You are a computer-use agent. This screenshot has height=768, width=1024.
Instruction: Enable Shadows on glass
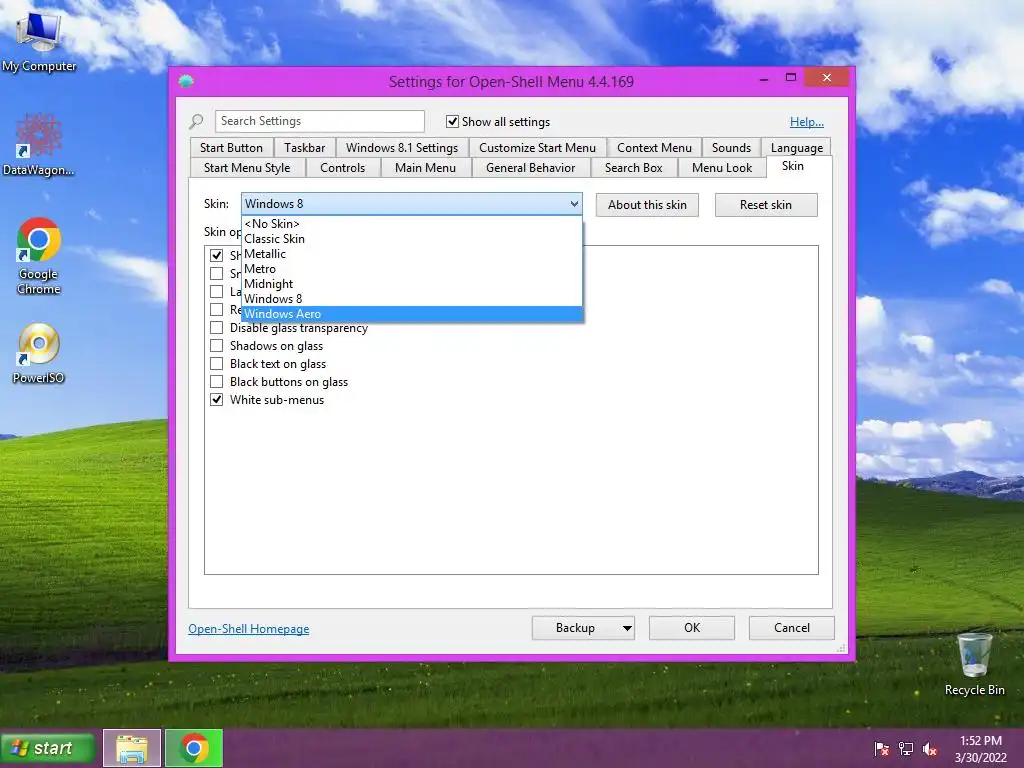click(x=216, y=346)
